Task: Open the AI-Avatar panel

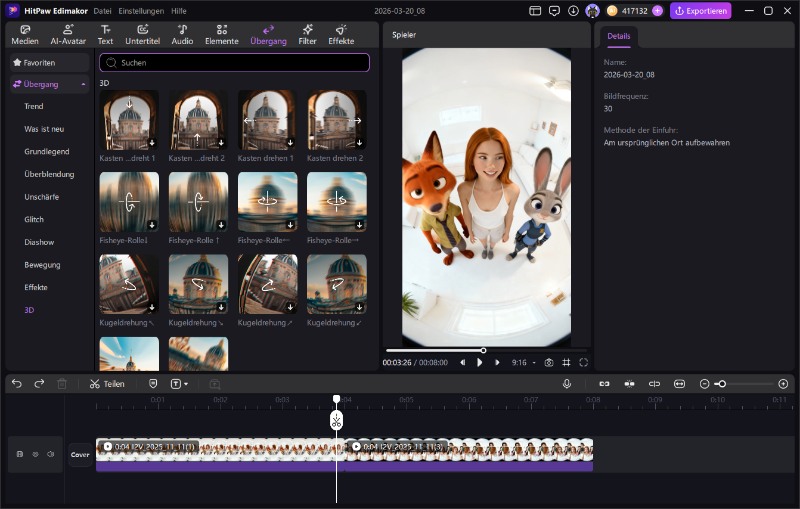Action: pos(68,35)
